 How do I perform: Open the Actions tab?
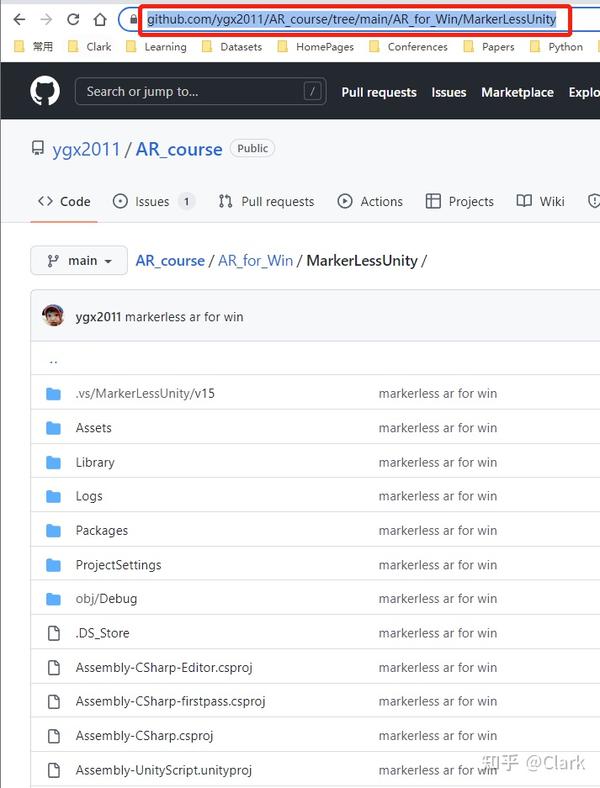[x=370, y=202]
